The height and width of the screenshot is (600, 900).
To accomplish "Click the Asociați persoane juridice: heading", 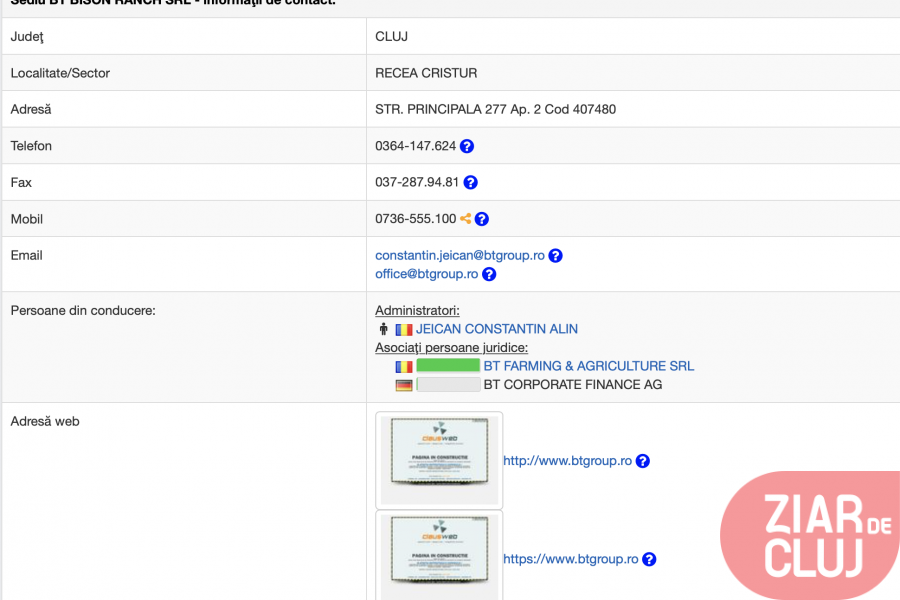I will pos(451,347).
